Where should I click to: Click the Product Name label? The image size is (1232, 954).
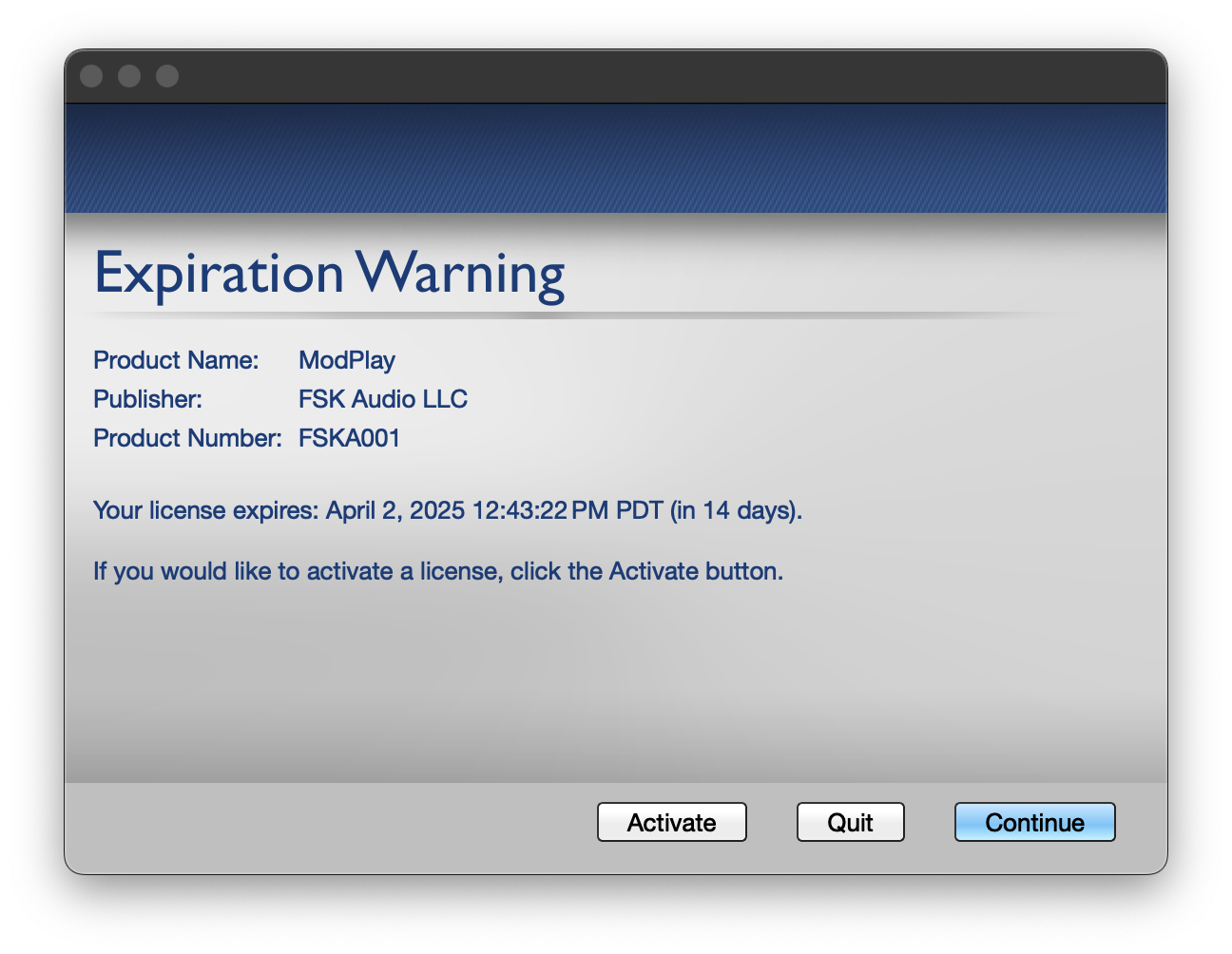pos(176,360)
